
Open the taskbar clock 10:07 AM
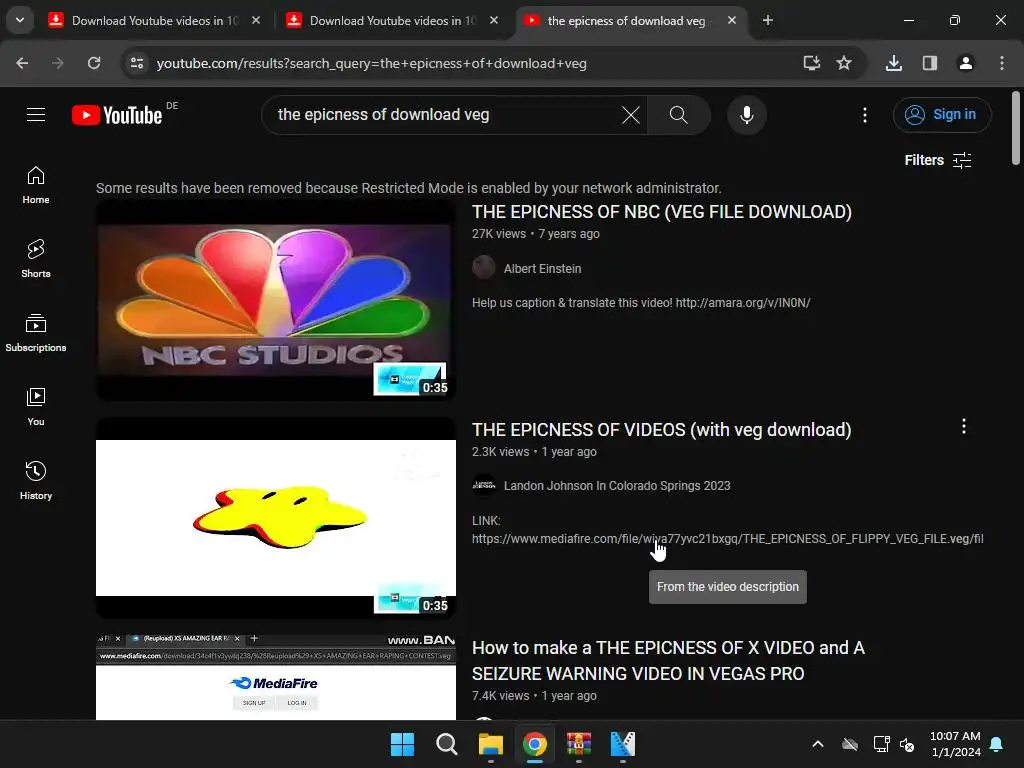click(x=955, y=744)
